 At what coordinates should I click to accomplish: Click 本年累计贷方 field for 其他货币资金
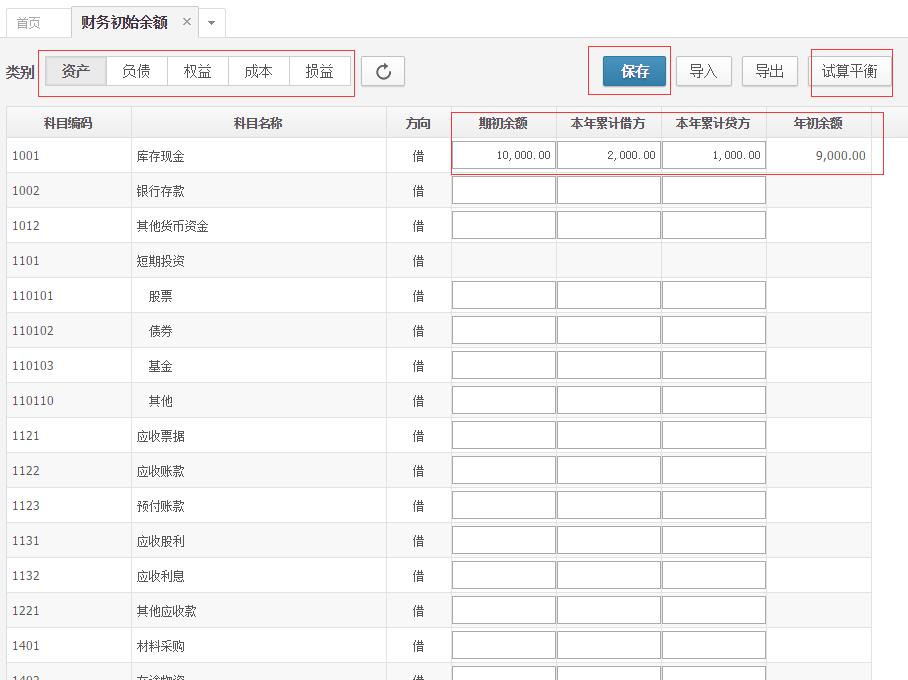coord(713,225)
